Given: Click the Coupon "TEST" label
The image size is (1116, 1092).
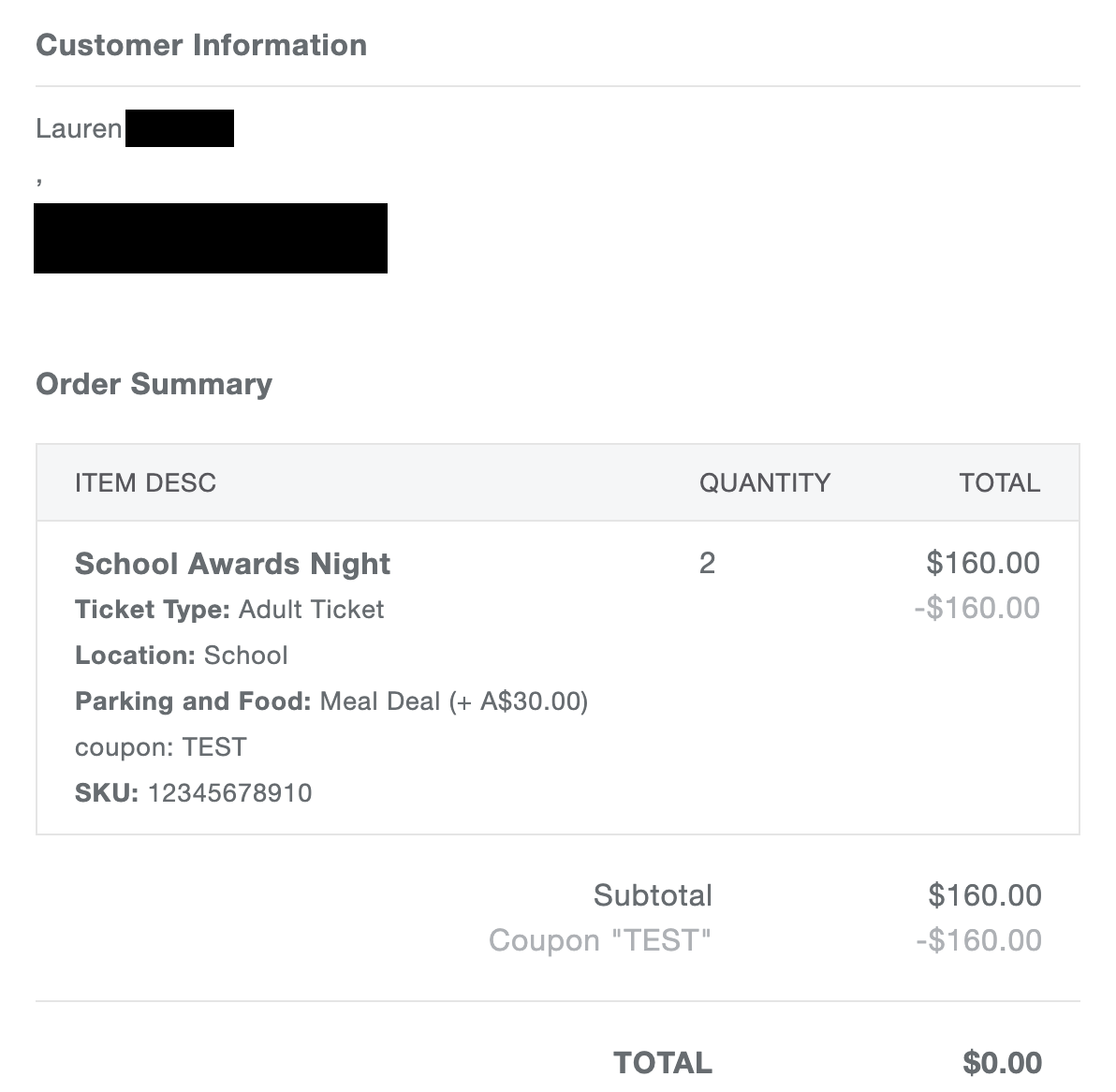Looking at the screenshot, I should pos(600,940).
